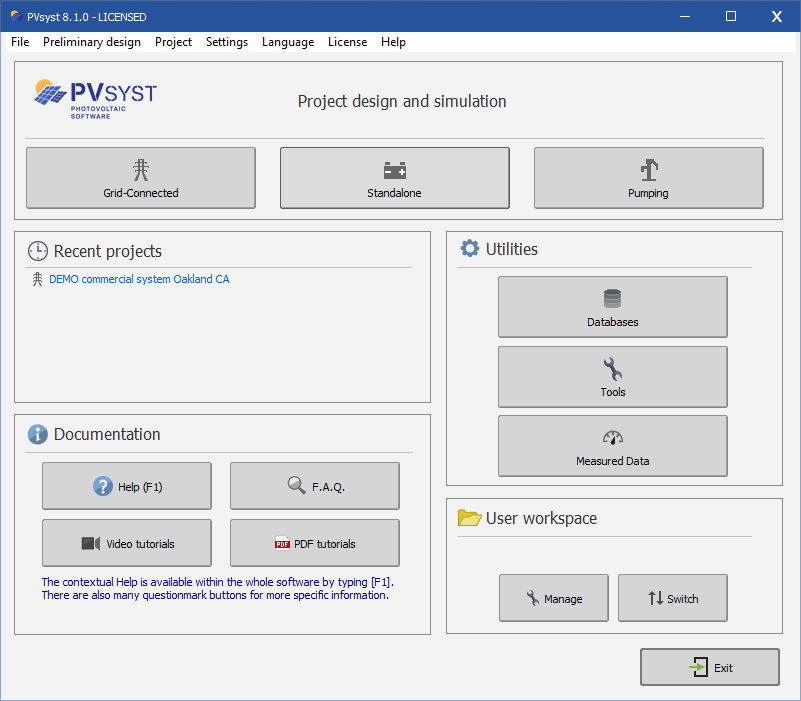This screenshot has width=801, height=701.
Task: Open the Language menu
Action: click(x=288, y=42)
